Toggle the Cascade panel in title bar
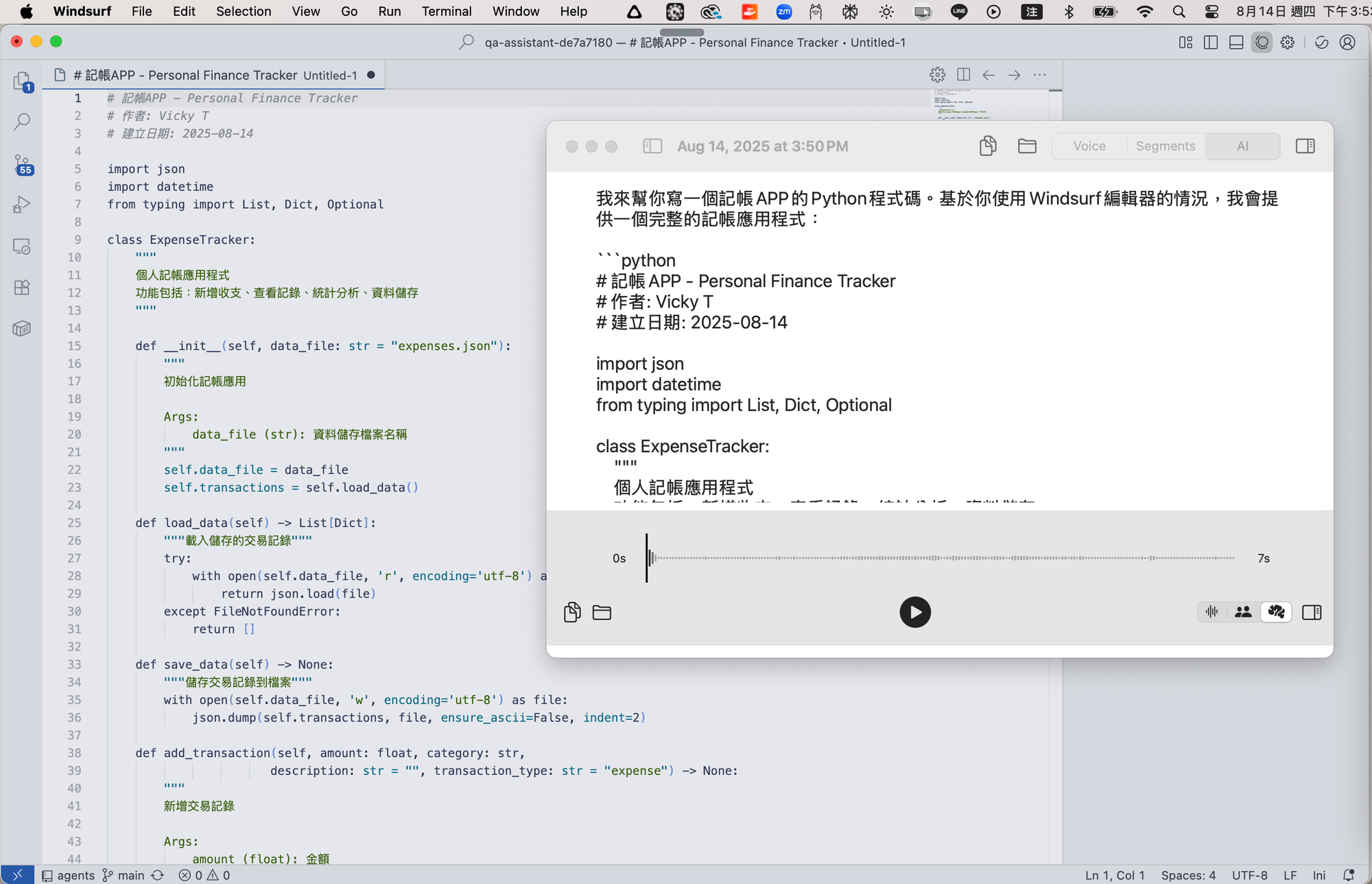 pos(1262,43)
